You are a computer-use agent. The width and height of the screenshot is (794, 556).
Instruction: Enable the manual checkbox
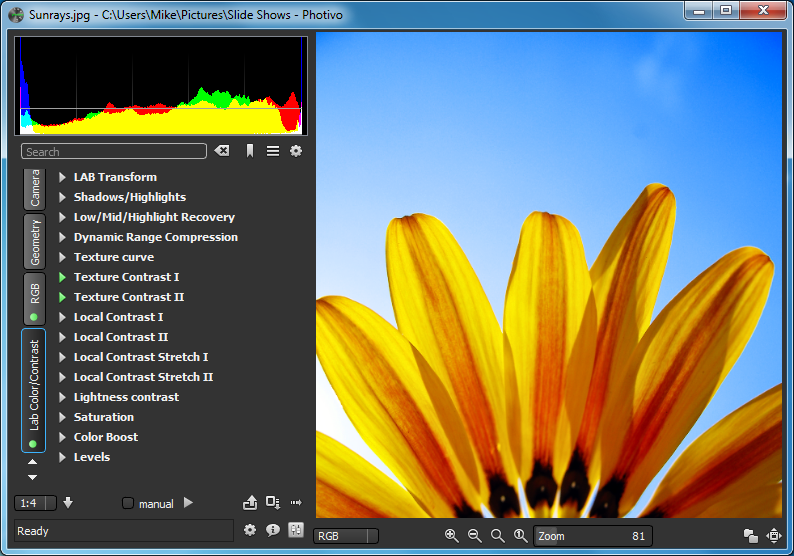click(x=128, y=504)
